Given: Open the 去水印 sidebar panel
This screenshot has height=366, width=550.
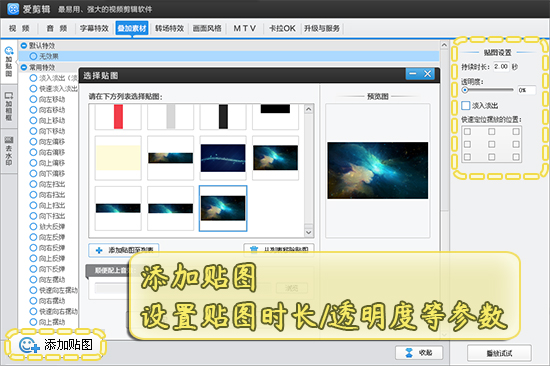Looking at the screenshot, I should (x=9, y=151).
